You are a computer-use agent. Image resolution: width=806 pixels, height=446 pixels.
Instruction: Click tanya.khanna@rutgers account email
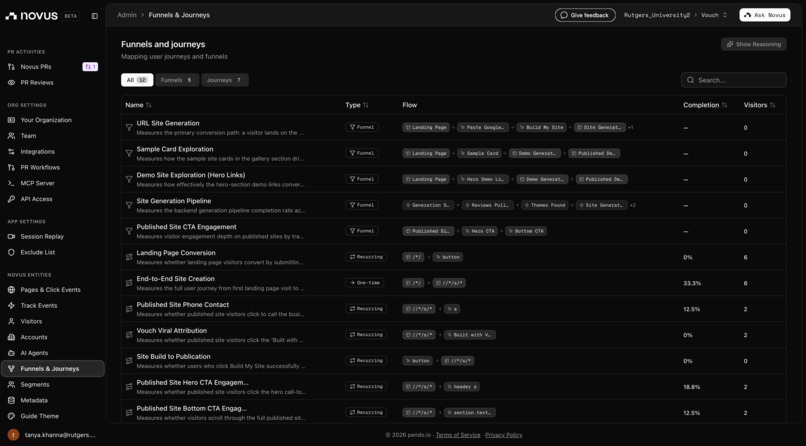[x=60, y=435]
